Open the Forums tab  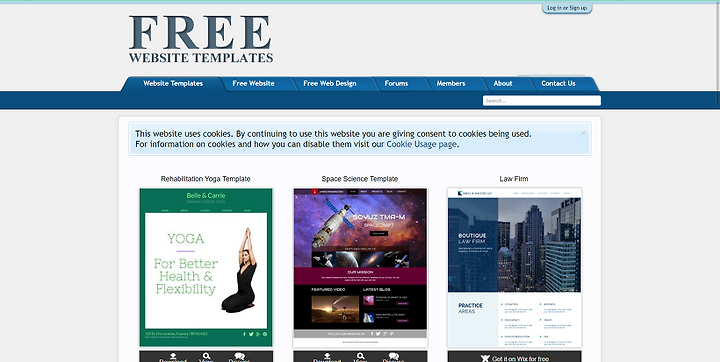pyautogui.click(x=396, y=84)
